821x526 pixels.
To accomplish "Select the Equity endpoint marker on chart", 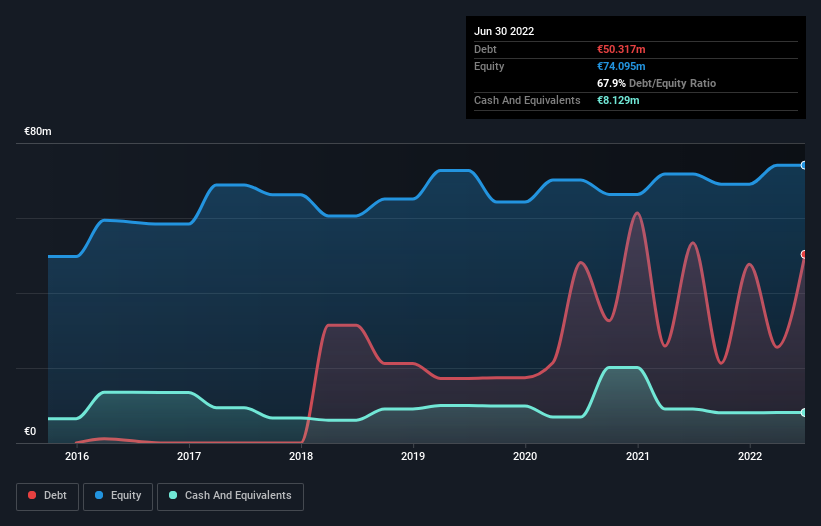I will point(804,165).
